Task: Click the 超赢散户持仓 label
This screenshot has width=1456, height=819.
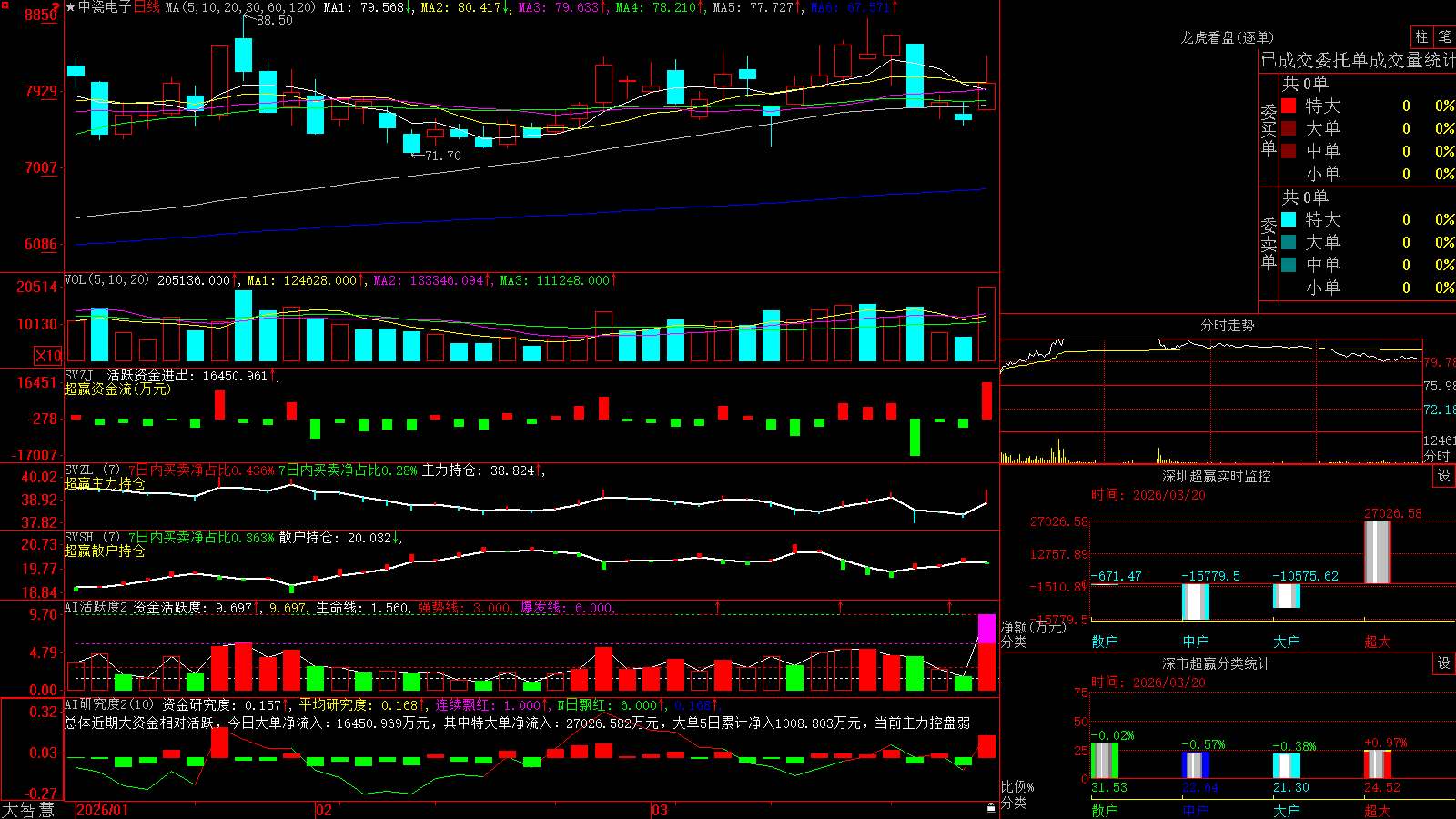Action: pyautogui.click(x=105, y=551)
